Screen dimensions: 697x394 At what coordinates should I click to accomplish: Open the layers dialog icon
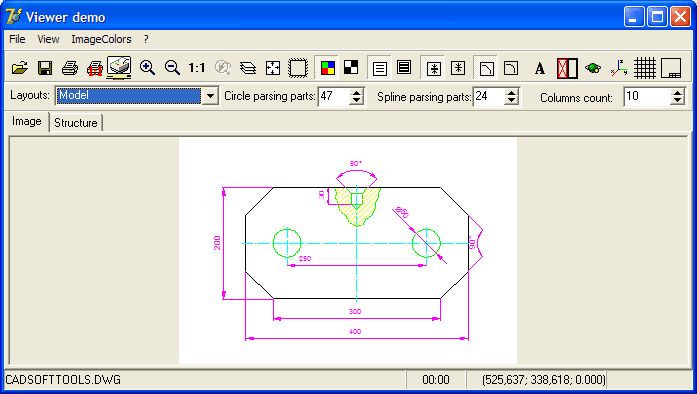(248, 68)
